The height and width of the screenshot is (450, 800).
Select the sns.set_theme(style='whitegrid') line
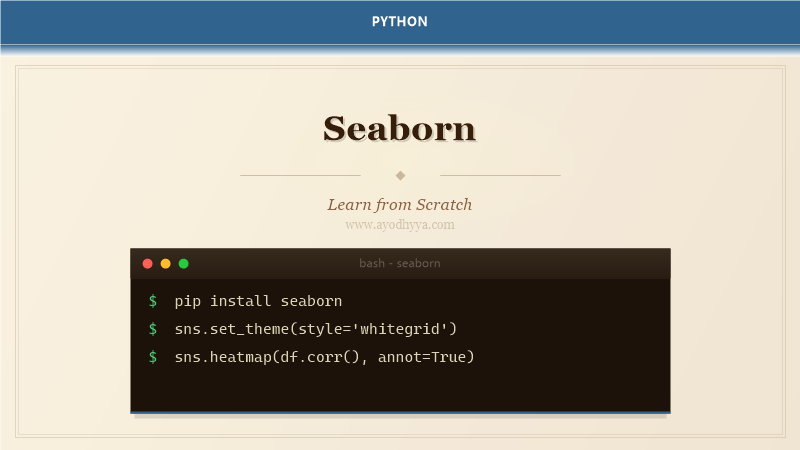pyautogui.click(x=316, y=329)
